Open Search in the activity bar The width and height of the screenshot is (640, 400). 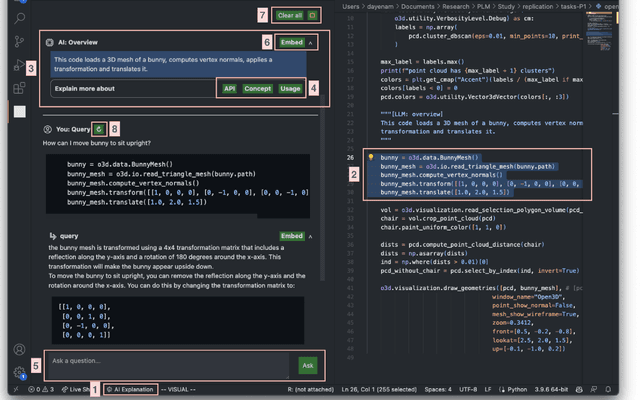19,16
